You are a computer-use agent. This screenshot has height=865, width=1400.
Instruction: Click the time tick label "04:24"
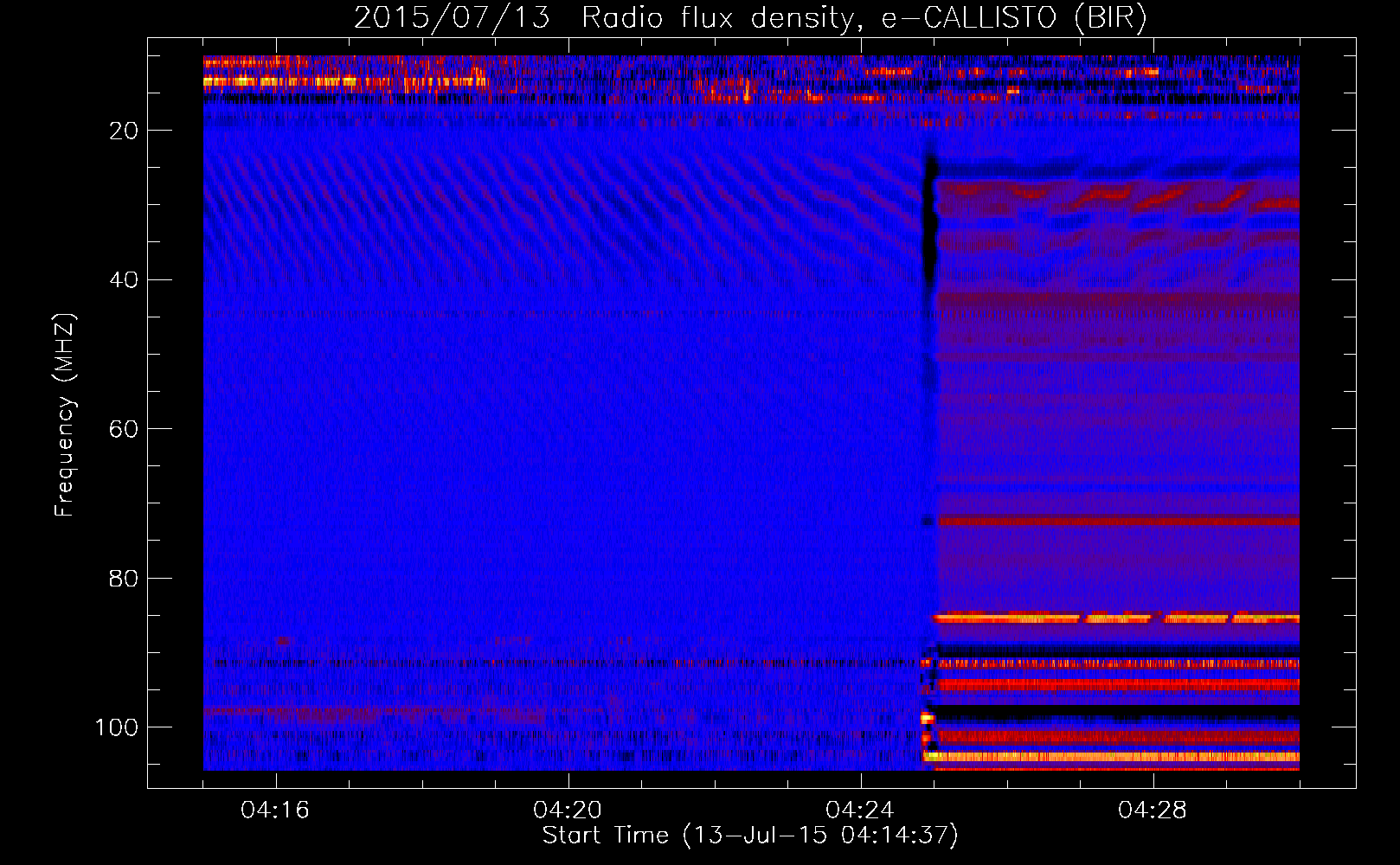point(860,811)
